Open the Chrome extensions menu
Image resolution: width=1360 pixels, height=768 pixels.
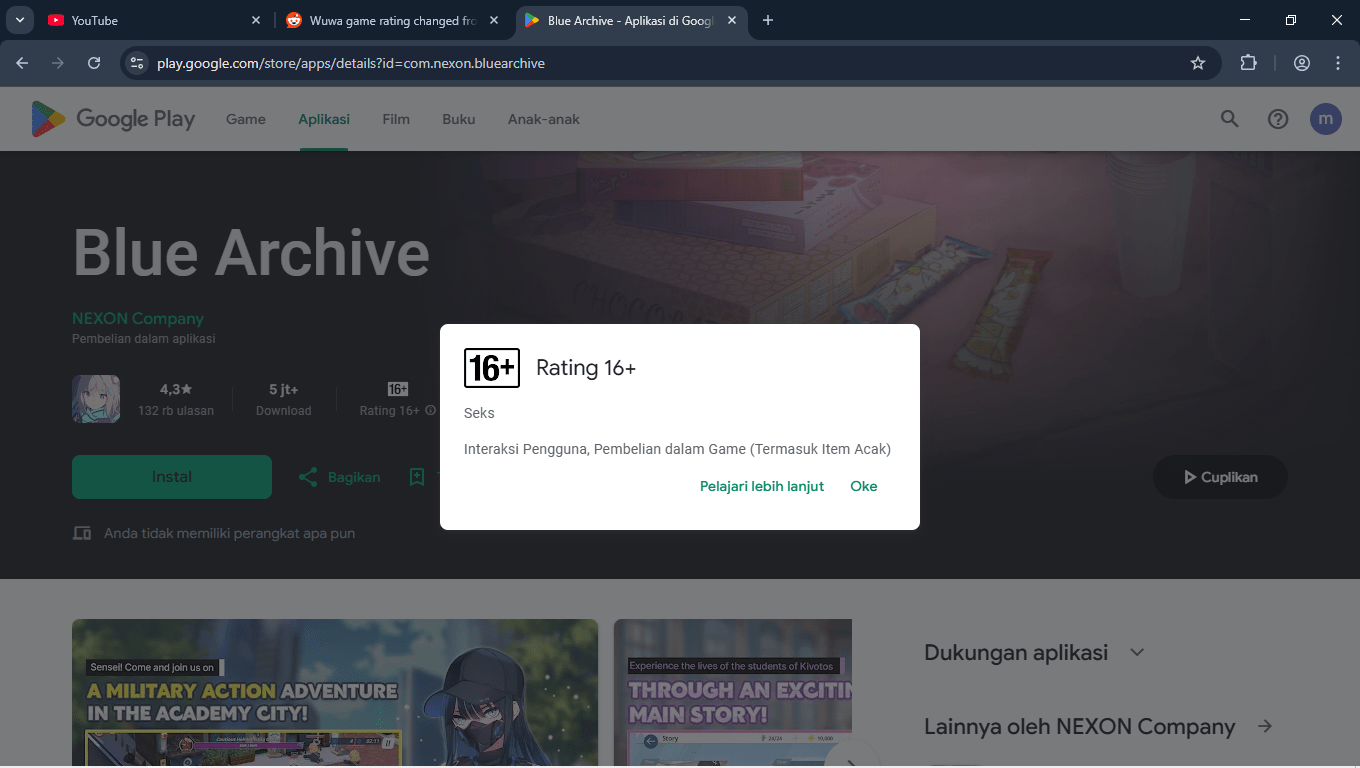pos(1248,63)
